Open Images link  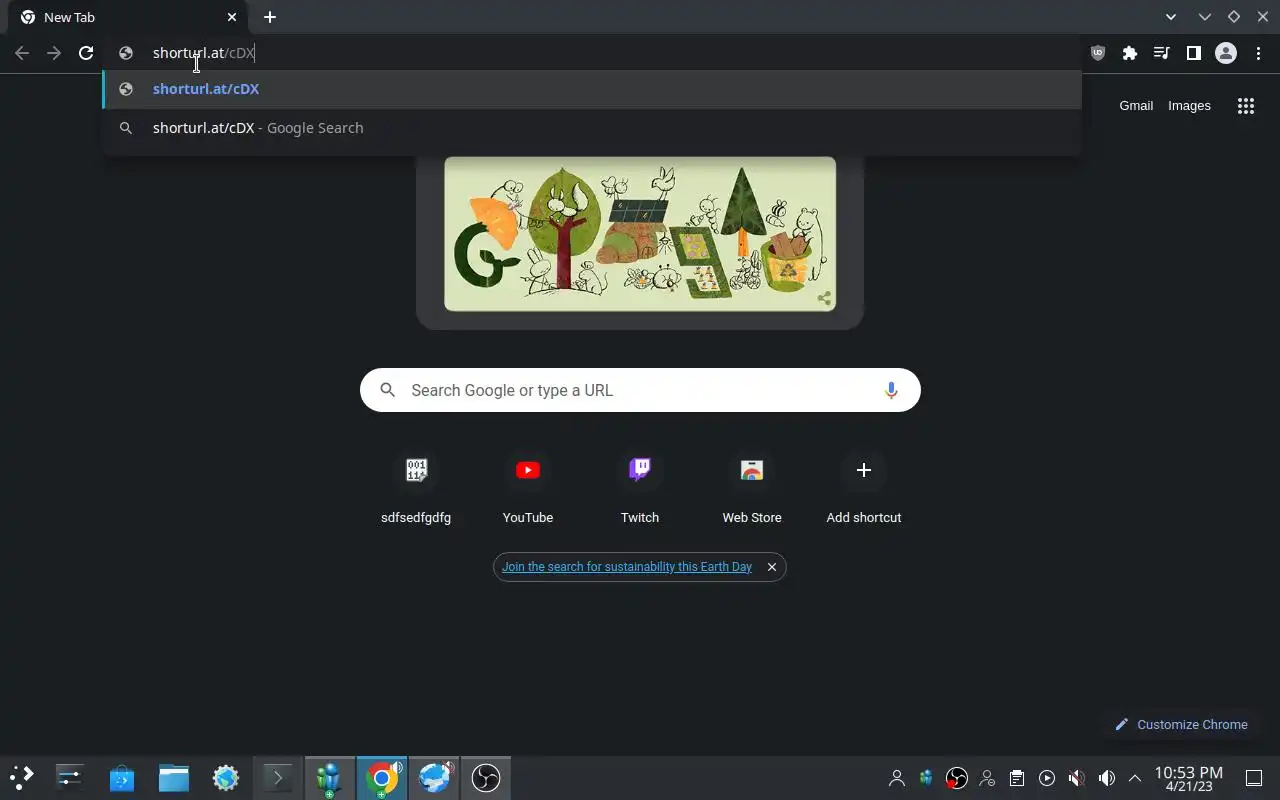point(1189,106)
